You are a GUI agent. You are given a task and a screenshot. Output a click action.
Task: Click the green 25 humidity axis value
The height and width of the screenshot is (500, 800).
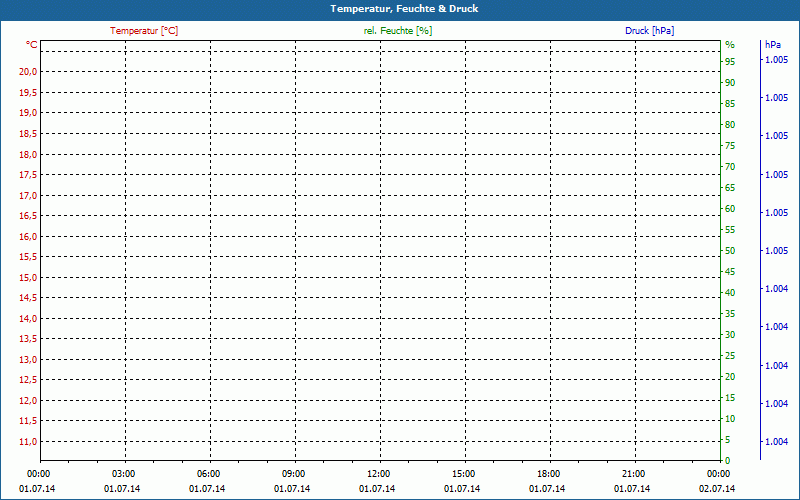(730, 356)
